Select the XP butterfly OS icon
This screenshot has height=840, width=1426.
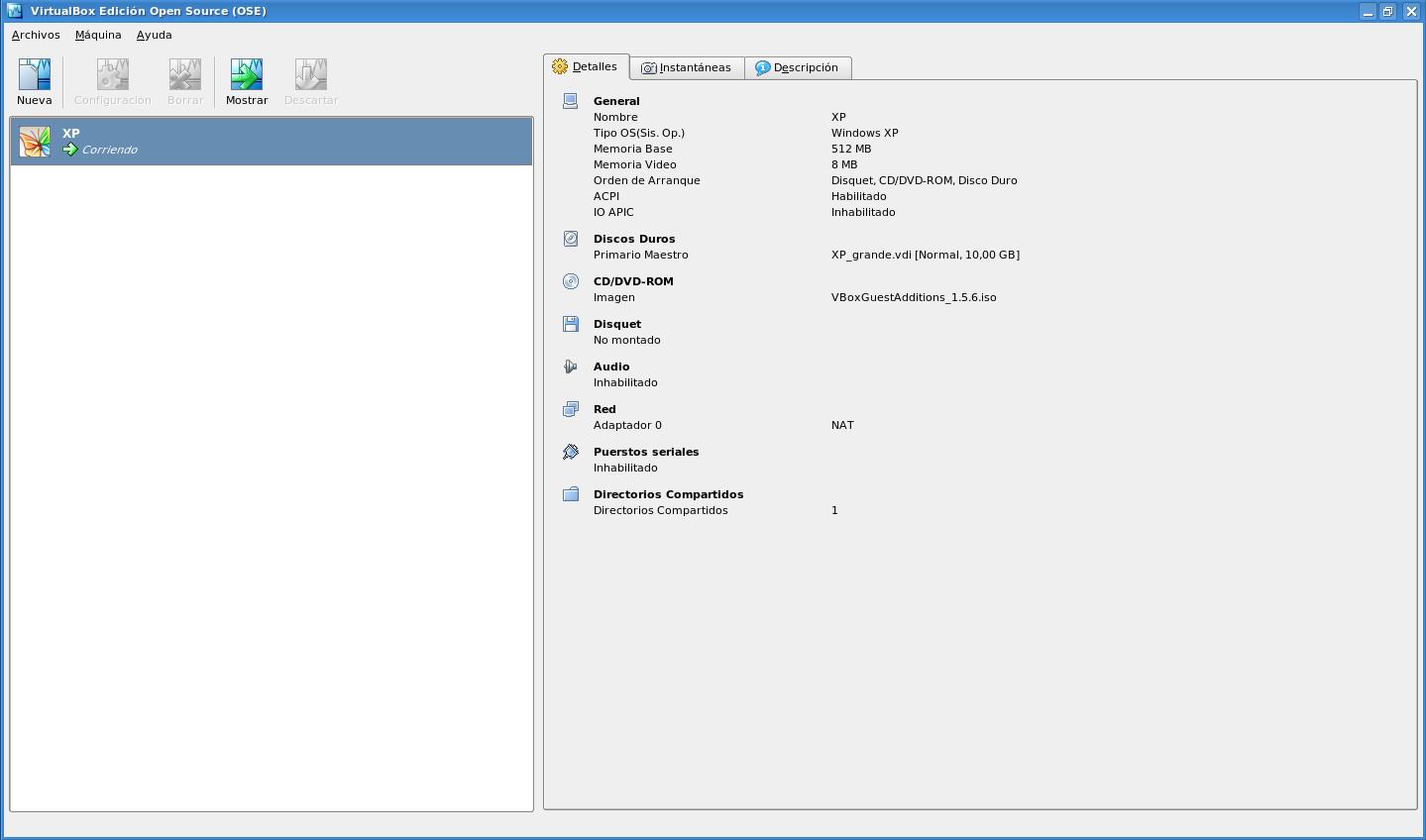(x=35, y=142)
